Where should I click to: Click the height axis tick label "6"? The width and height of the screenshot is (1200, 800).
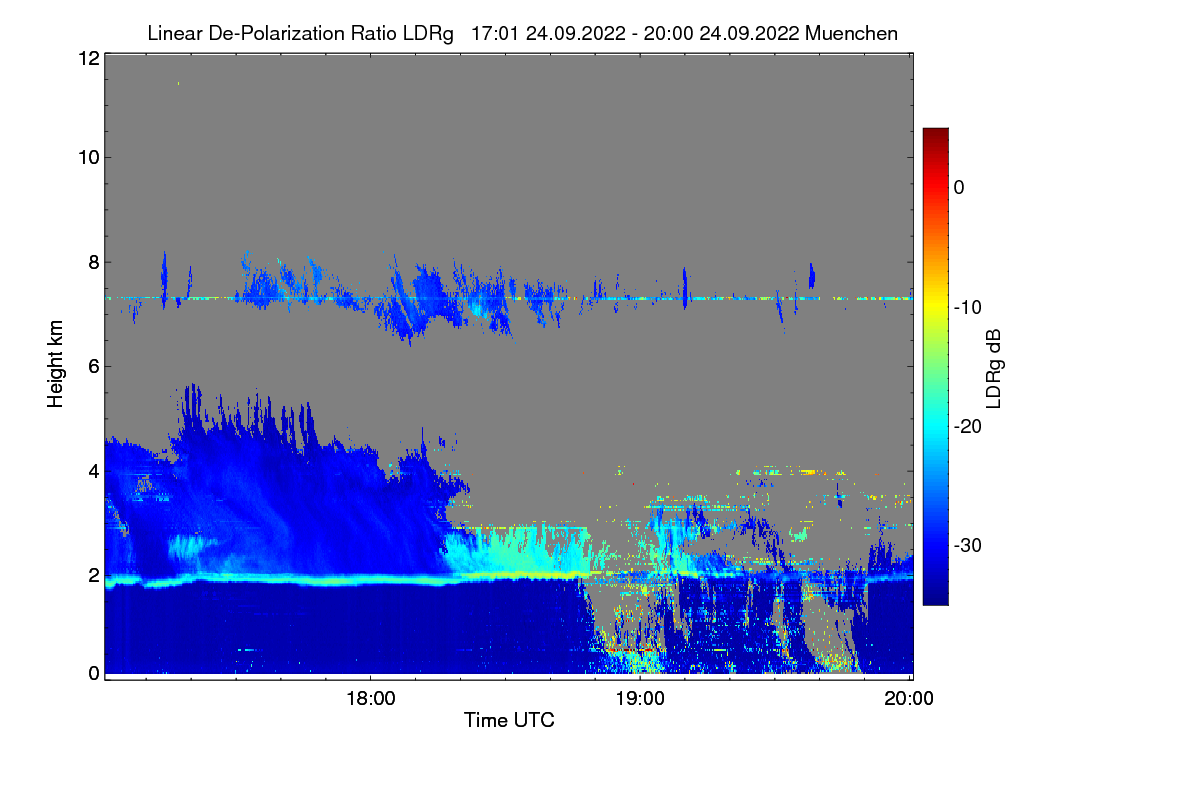pyautogui.click(x=93, y=366)
